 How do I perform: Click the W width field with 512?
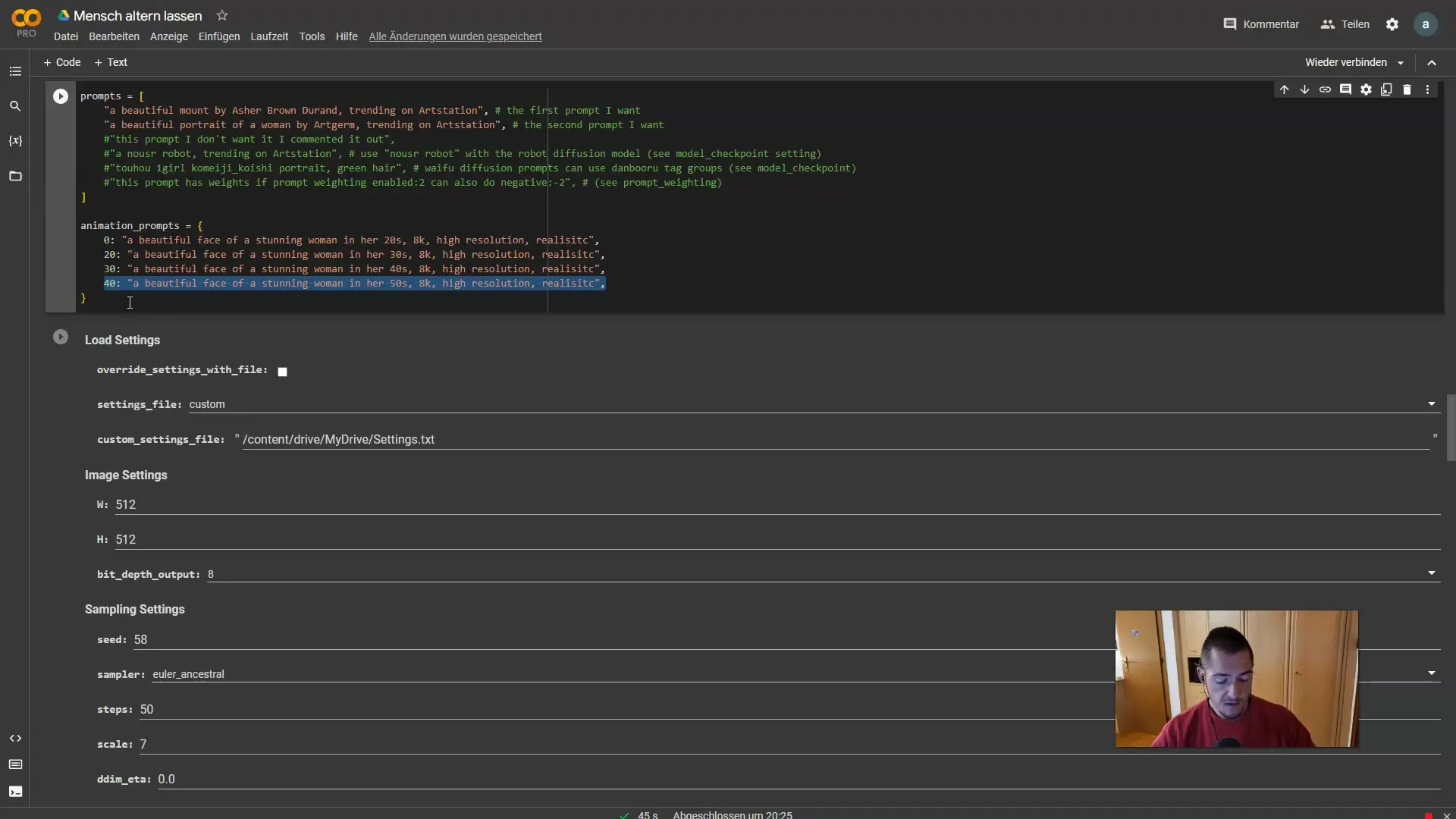tap(777, 505)
